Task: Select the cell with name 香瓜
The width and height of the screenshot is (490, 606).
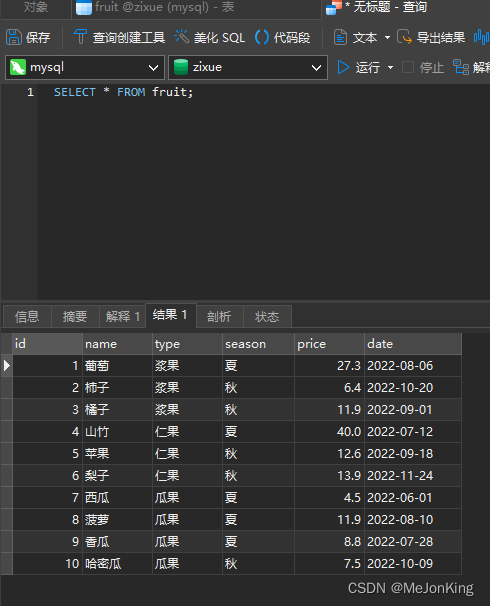Action: [117, 542]
